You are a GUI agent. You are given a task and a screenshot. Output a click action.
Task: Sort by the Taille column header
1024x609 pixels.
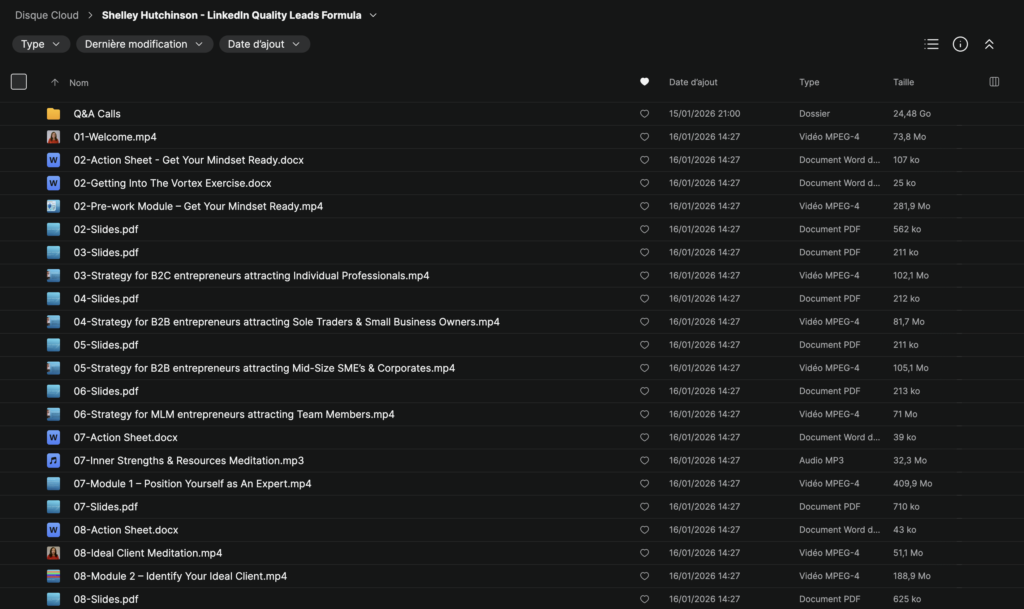tap(903, 82)
